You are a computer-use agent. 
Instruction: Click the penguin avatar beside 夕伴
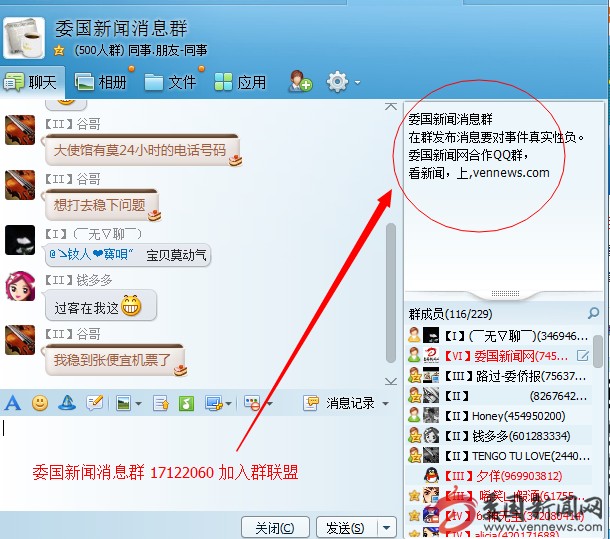[x=431, y=476]
